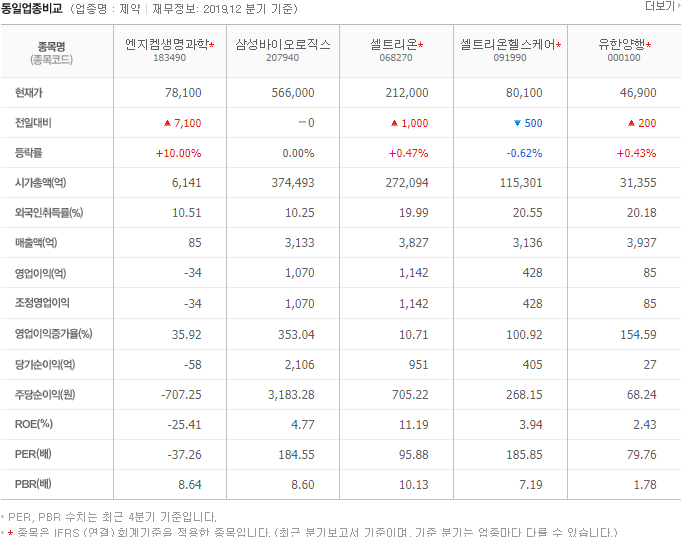Image resolution: width=682 pixels, height=537 pixels.
Task: Select the 외국인취득률(%) row label
Action: point(49,213)
